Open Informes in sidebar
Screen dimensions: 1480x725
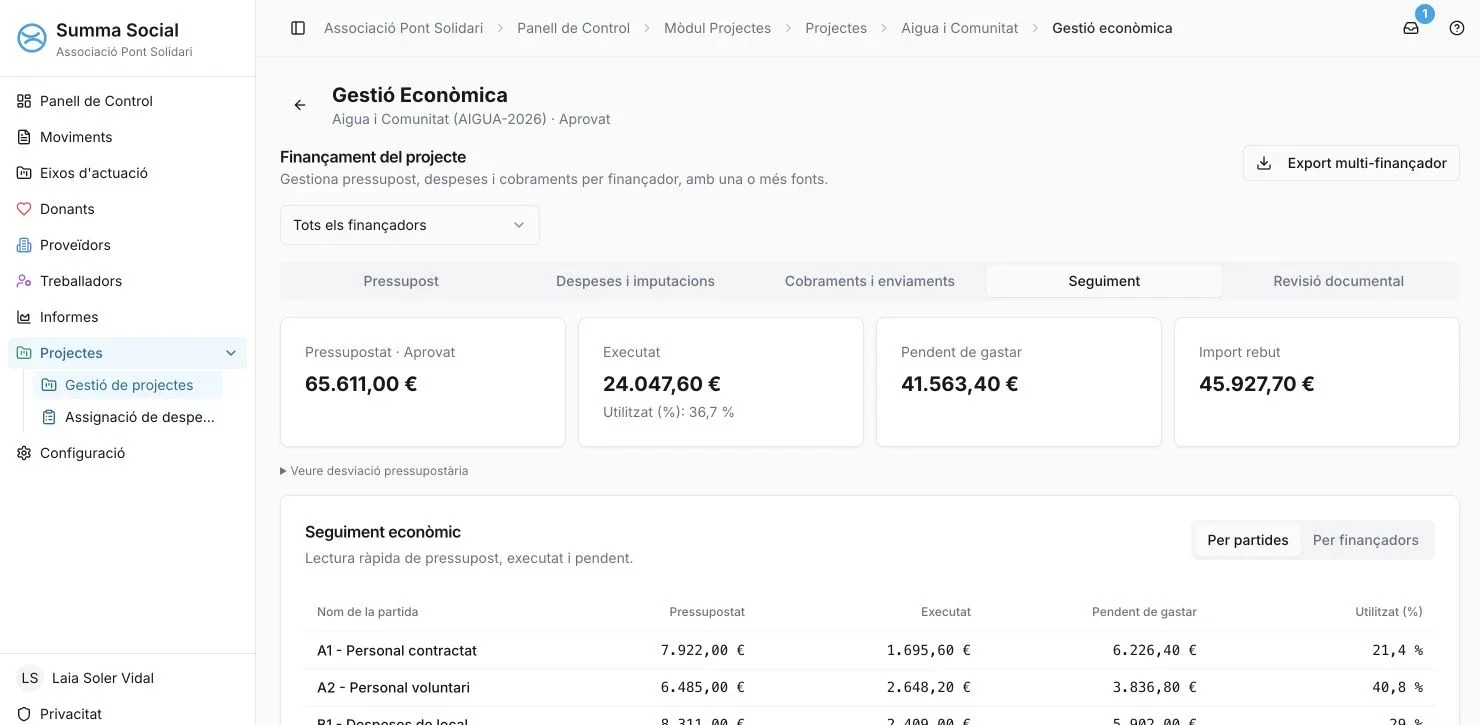coord(128,317)
